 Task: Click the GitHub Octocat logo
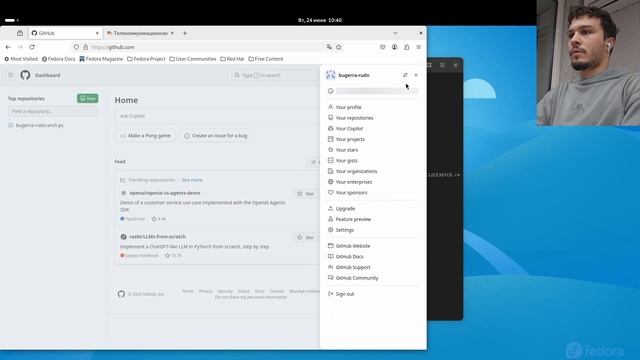click(25, 75)
